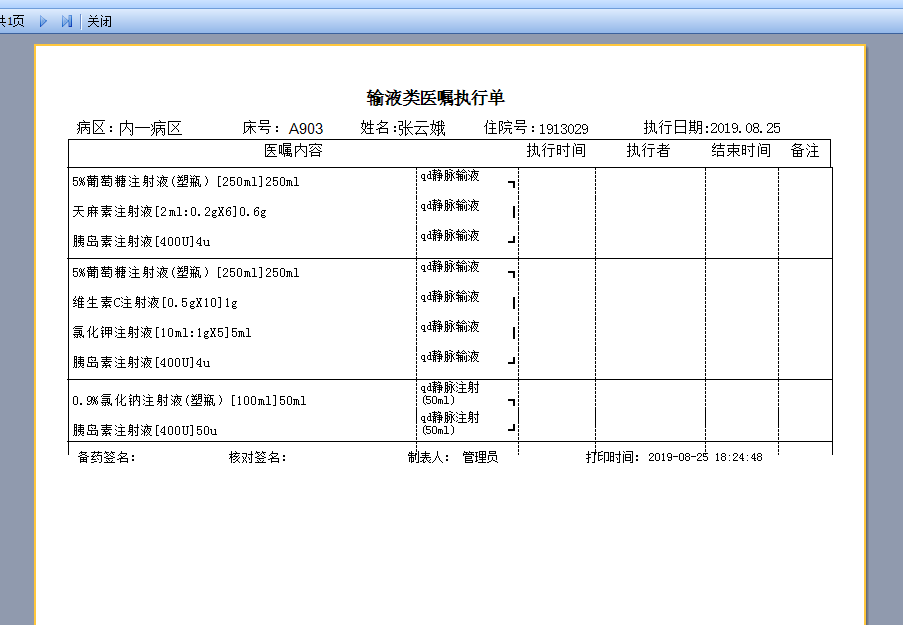Image resolution: width=903 pixels, height=625 pixels.
Task: Close the print preview with 关闭
Action: (99, 21)
